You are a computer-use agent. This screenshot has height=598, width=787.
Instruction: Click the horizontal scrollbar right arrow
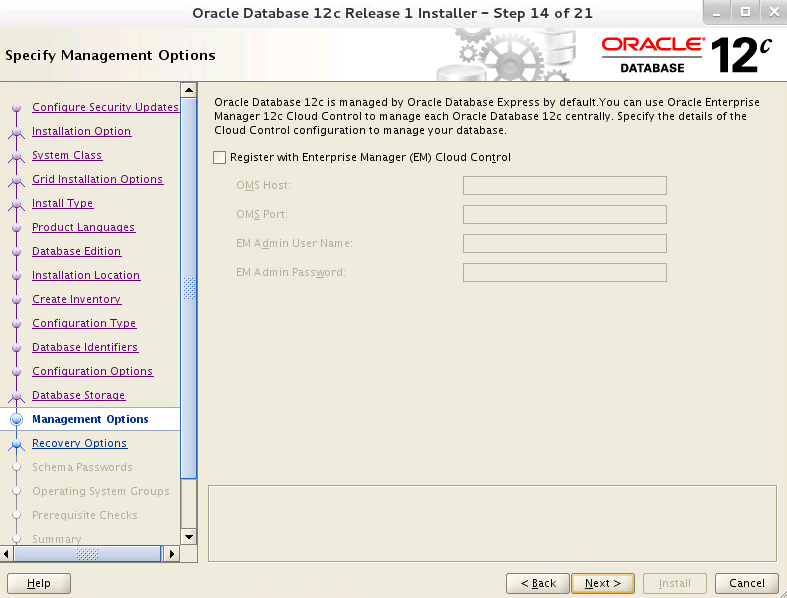pos(172,554)
